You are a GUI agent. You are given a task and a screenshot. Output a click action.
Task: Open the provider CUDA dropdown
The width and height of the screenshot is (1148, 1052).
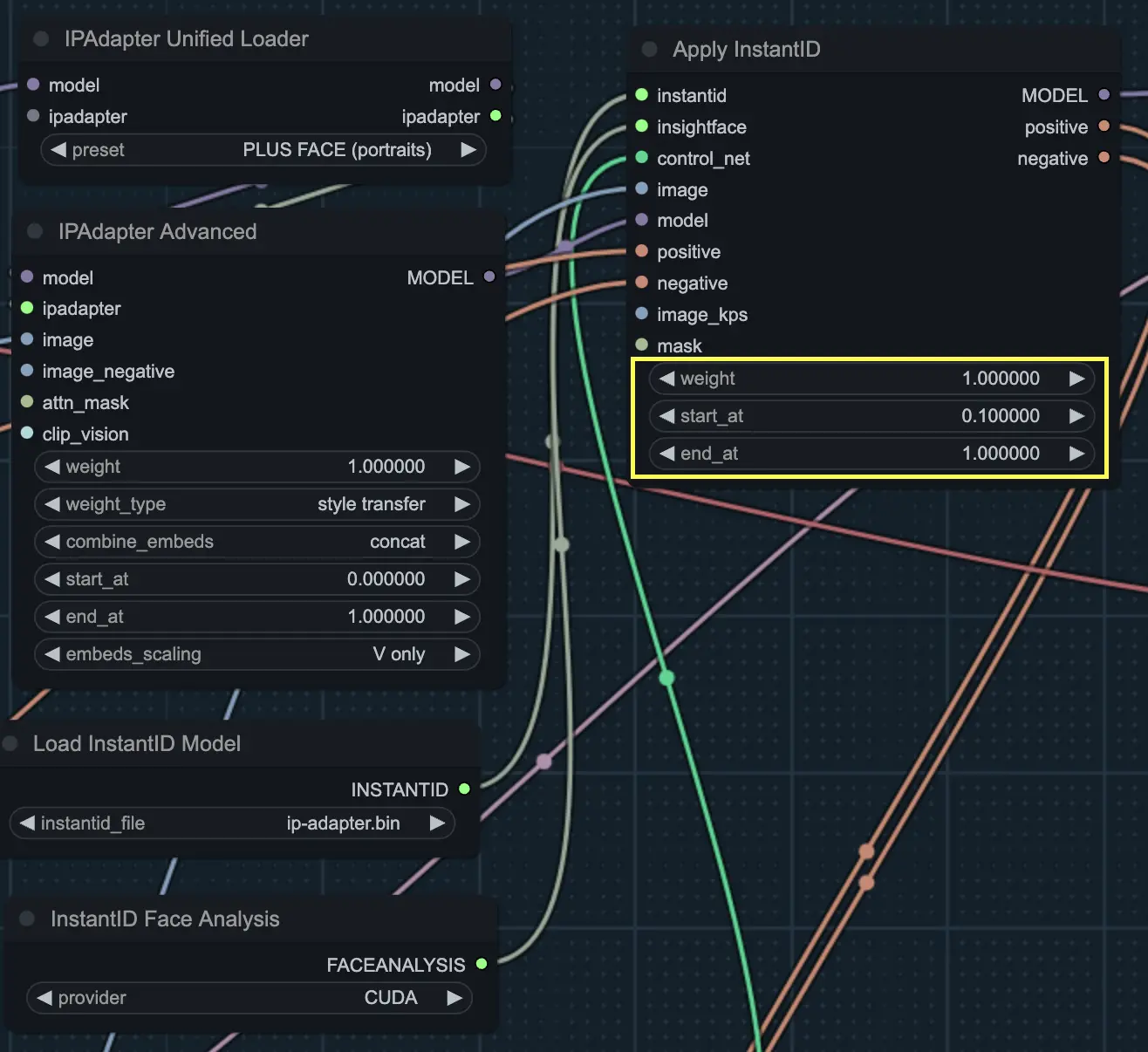[249, 998]
